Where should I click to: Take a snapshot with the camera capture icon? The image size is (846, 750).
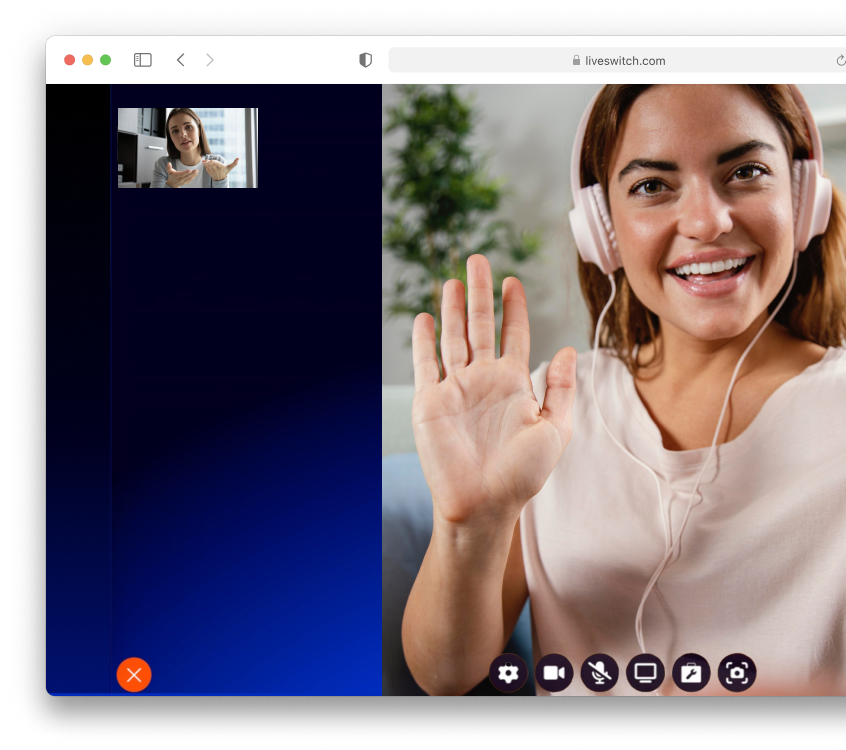pos(738,673)
